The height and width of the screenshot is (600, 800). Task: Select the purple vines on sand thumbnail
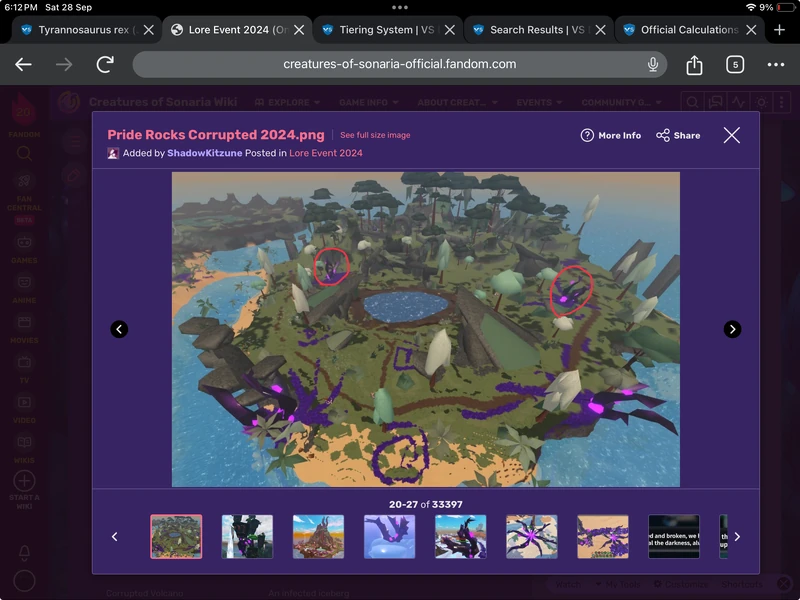[603, 537]
